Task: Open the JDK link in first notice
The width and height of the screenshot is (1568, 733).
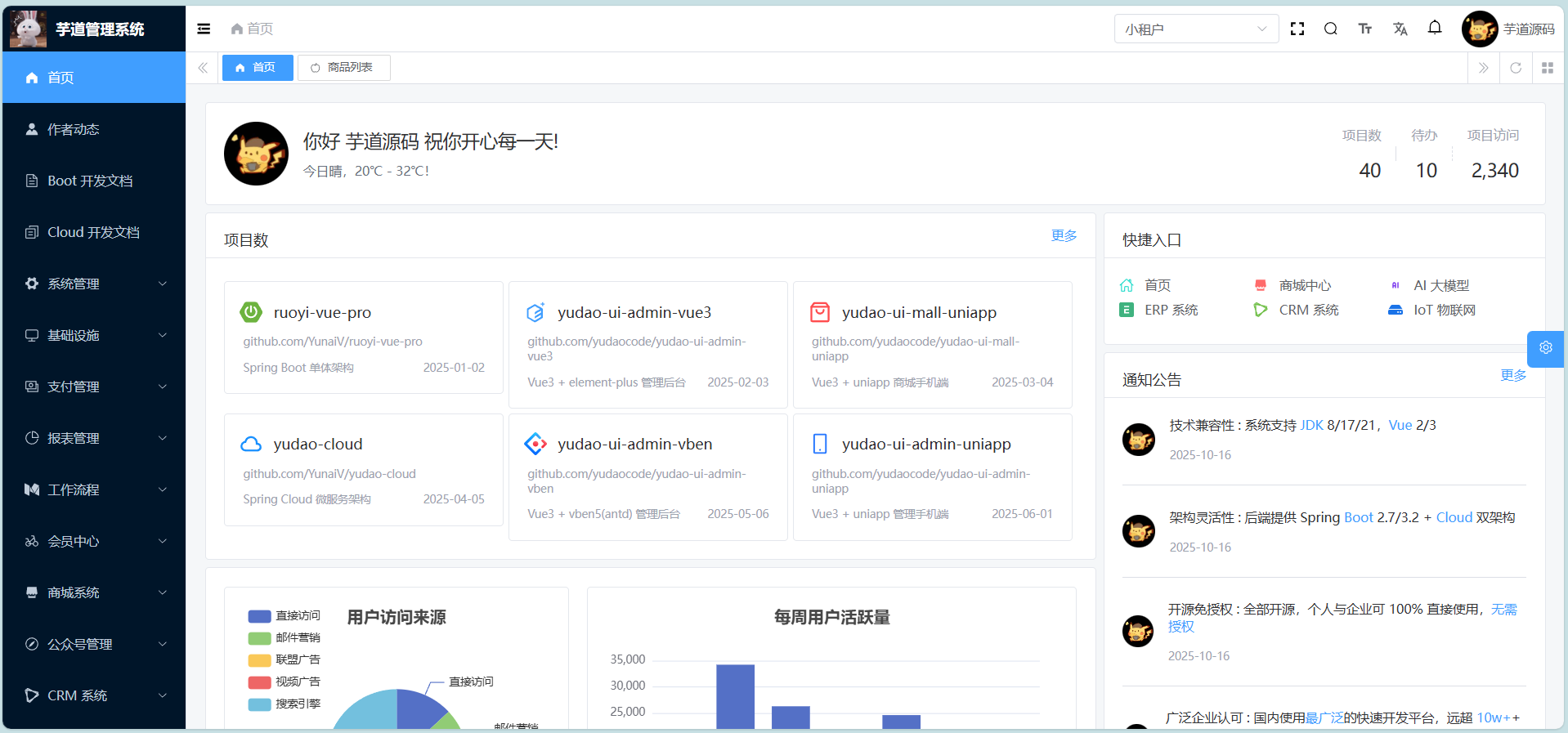Action: click(1311, 425)
